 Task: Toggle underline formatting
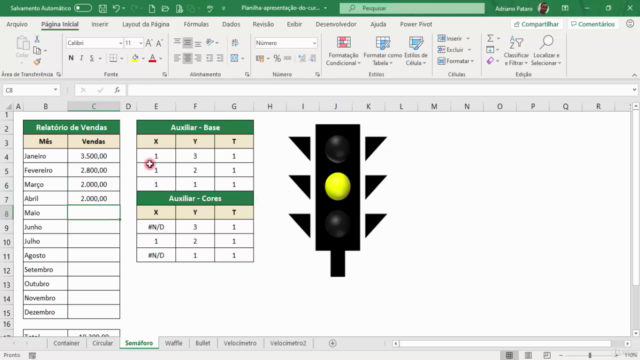tap(91, 58)
